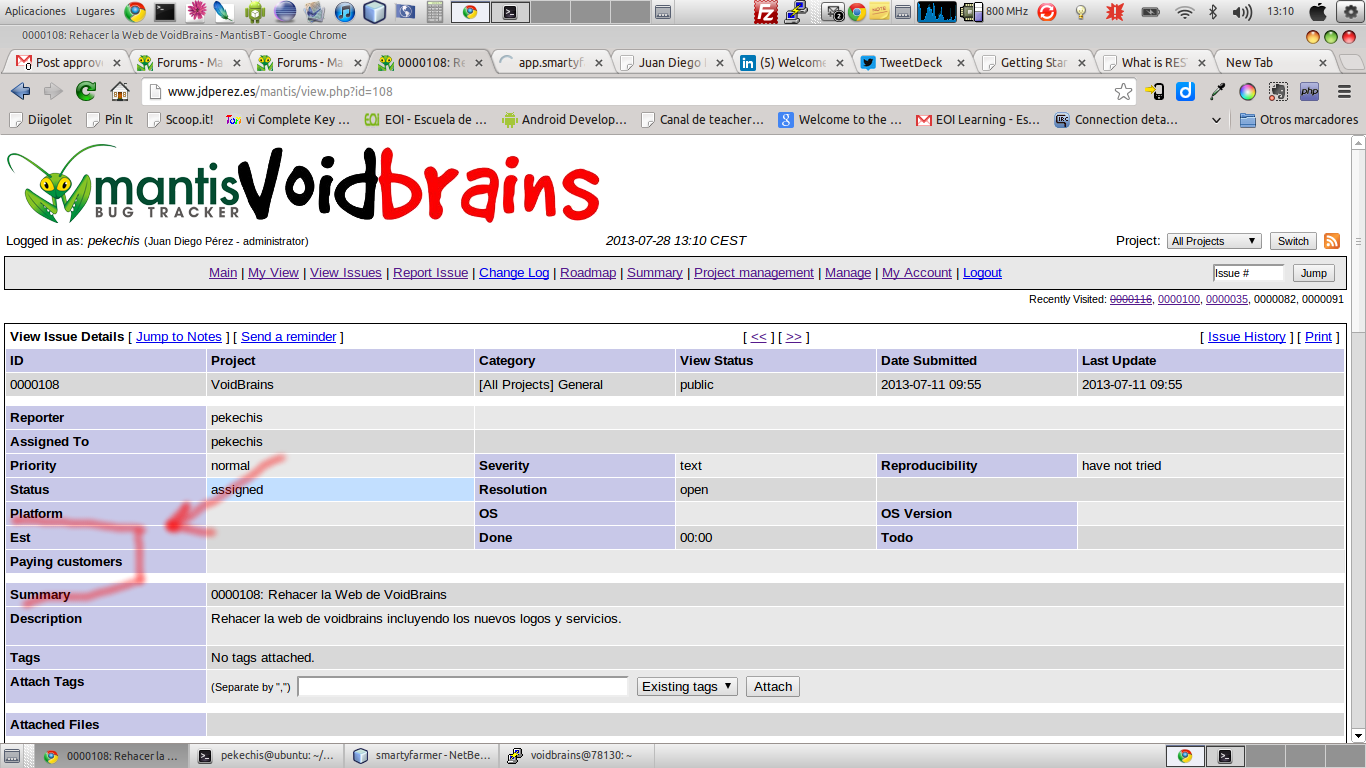Launch the terminal from the top panel

[165, 12]
